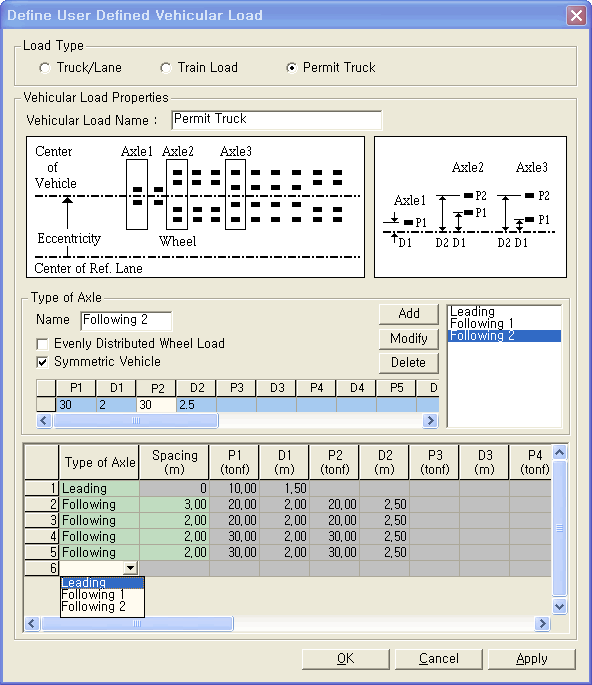Screen dimensions: 592x685
Task: Open the row 6 Type of Axle dropdown arrow
Action: [x=130, y=568]
